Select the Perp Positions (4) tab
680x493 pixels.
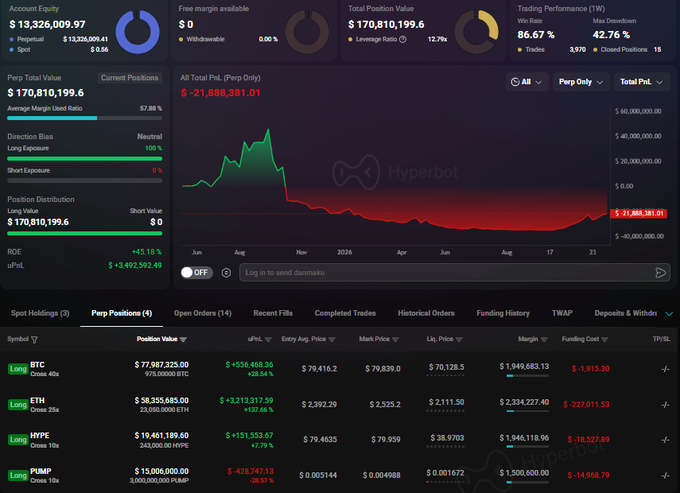click(121, 313)
